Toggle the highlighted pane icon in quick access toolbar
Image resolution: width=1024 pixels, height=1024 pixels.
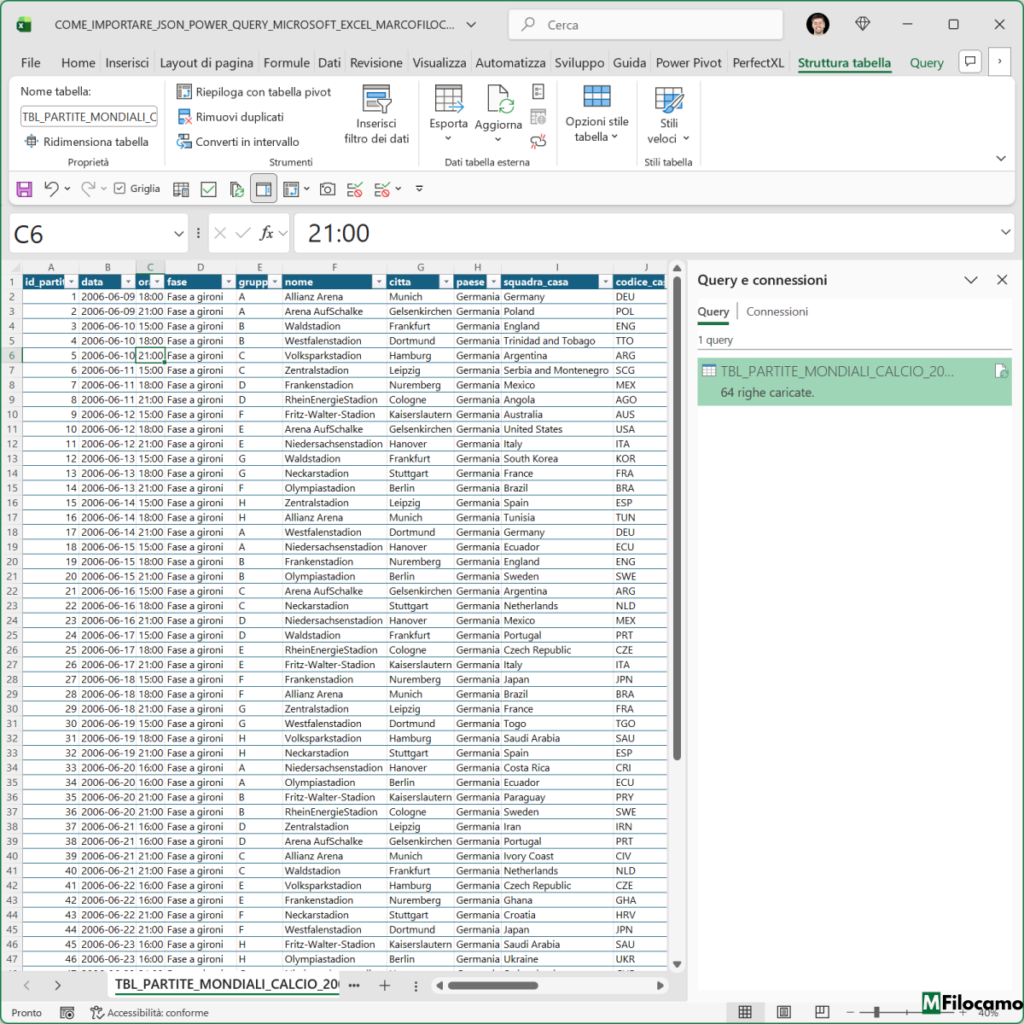(x=264, y=189)
